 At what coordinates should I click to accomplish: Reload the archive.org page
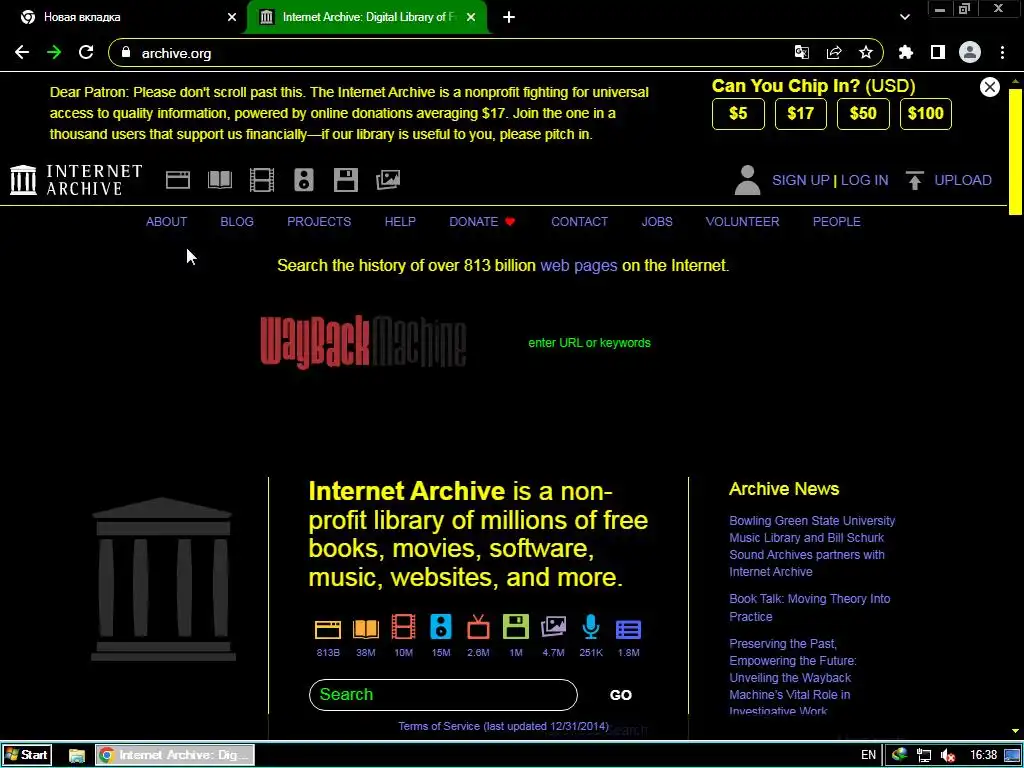coord(86,52)
